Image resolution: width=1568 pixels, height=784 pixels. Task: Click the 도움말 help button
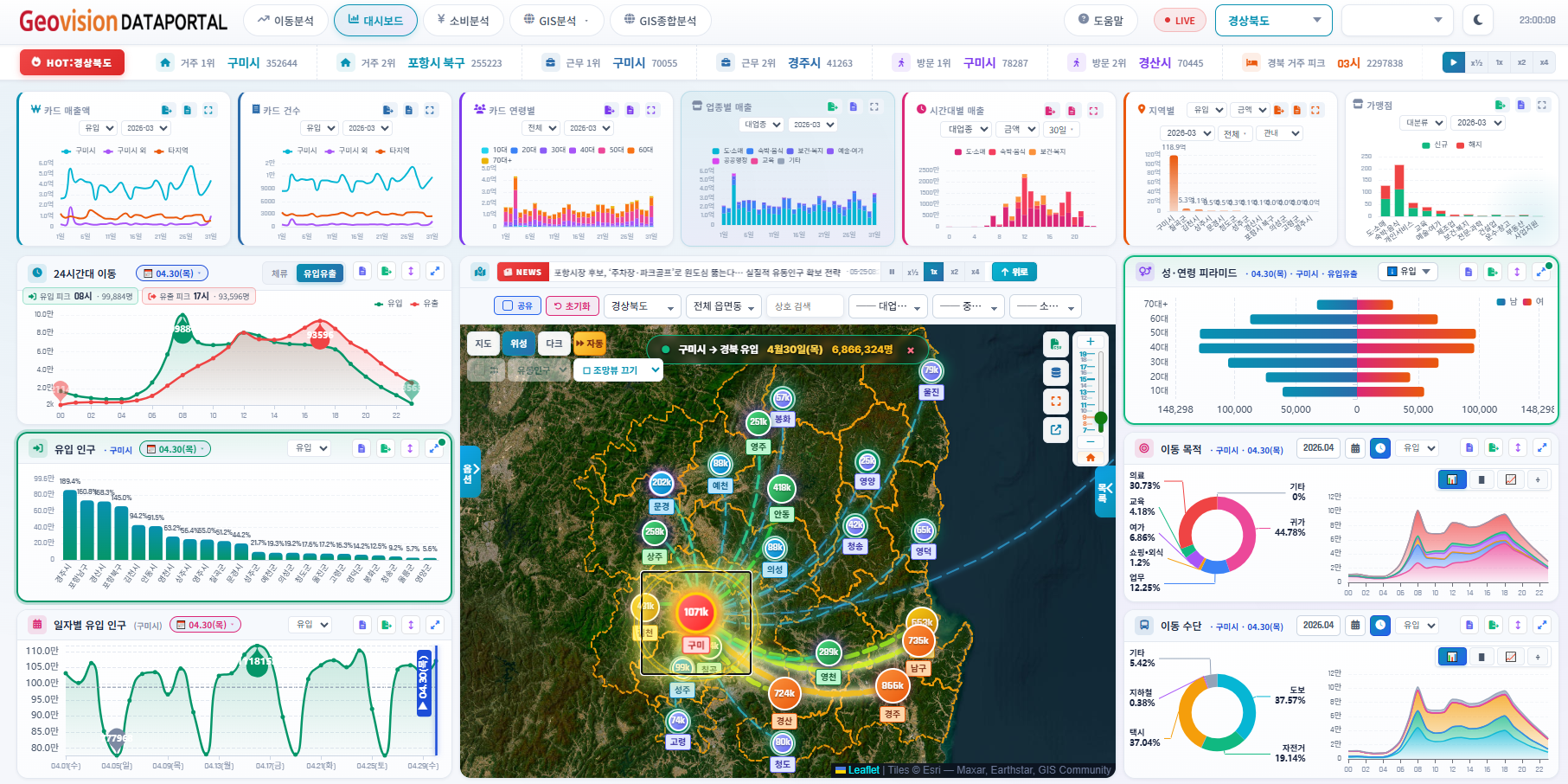(1100, 20)
